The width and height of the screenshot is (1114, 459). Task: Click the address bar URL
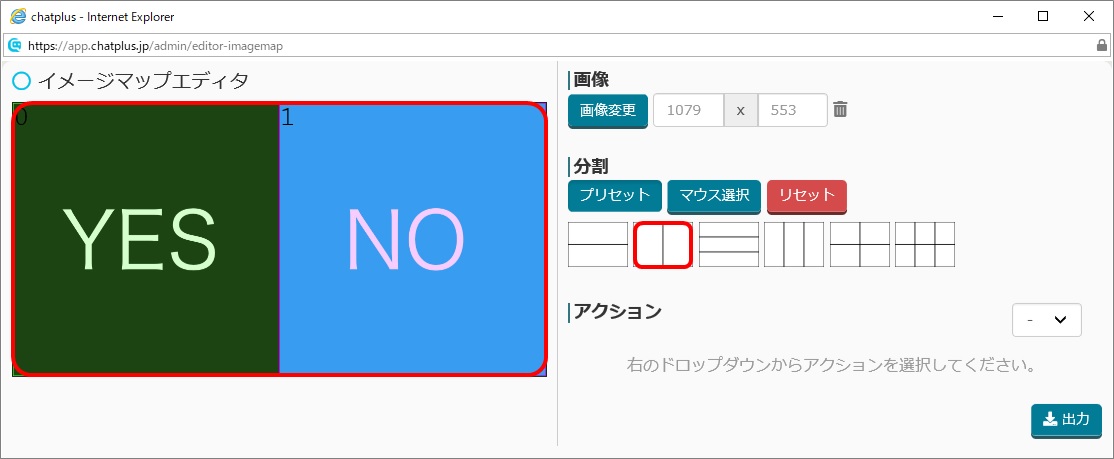(156, 45)
